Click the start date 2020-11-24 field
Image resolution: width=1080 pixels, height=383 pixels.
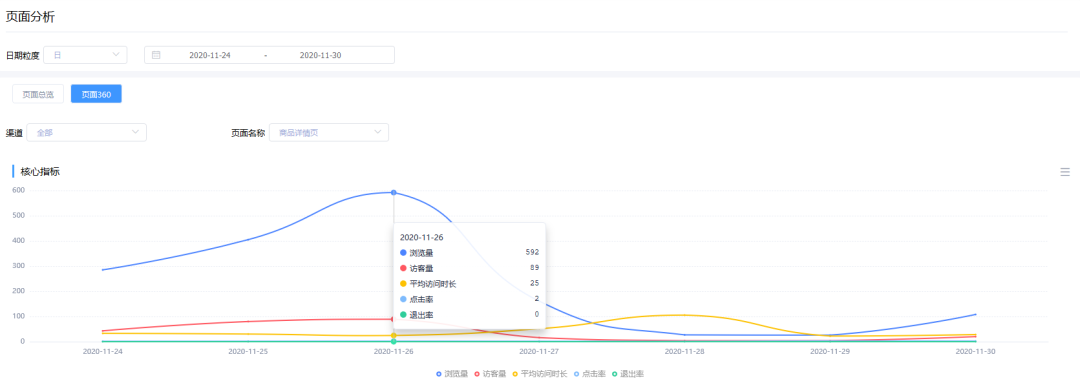(209, 55)
